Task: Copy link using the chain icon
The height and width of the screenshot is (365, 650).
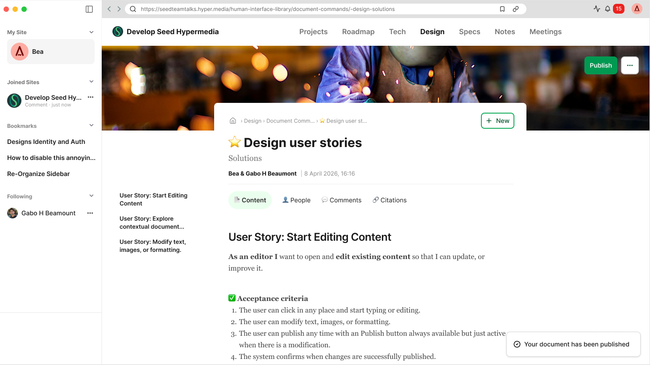Action: [x=516, y=9]
